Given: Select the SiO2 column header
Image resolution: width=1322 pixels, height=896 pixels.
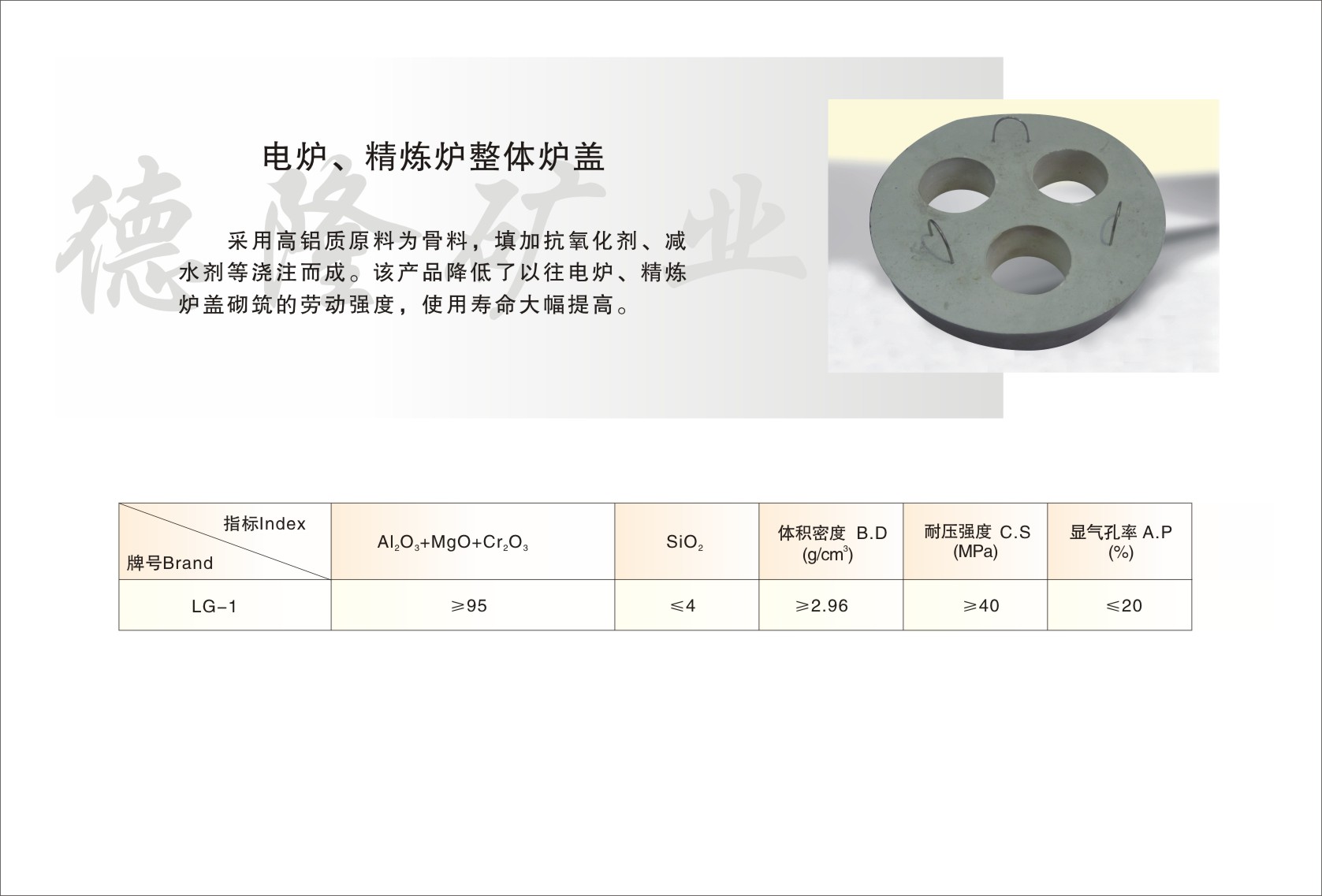Looking at the screenshot, I should (684, 543).
